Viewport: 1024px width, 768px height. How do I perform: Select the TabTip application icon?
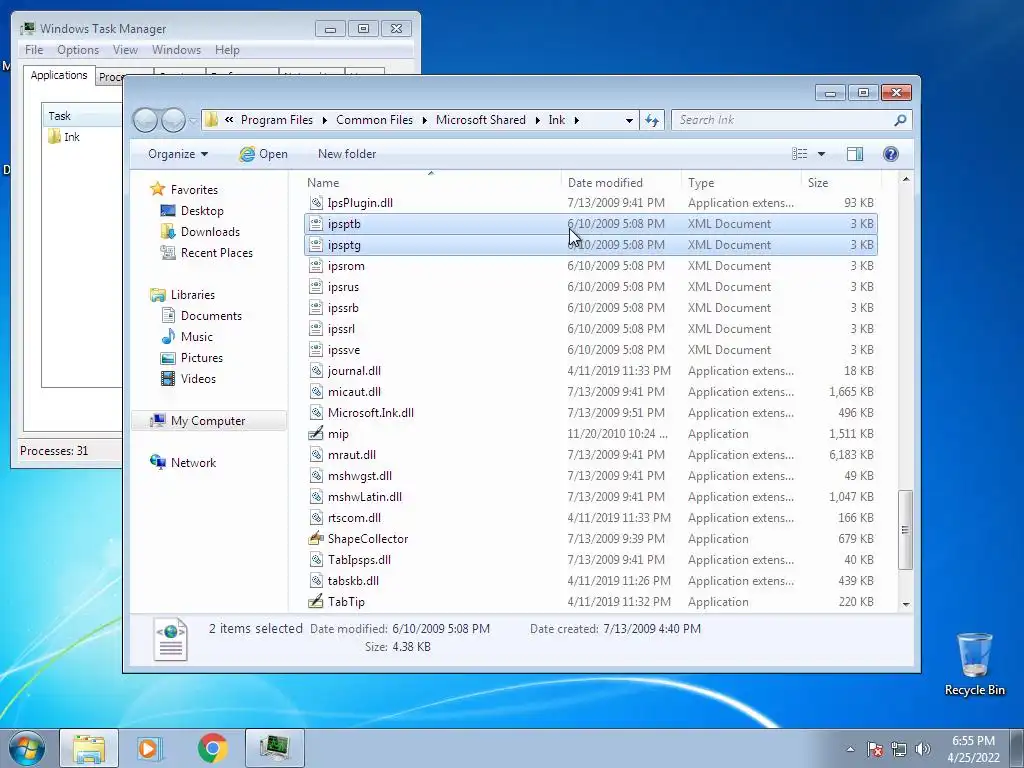[315, 601]
